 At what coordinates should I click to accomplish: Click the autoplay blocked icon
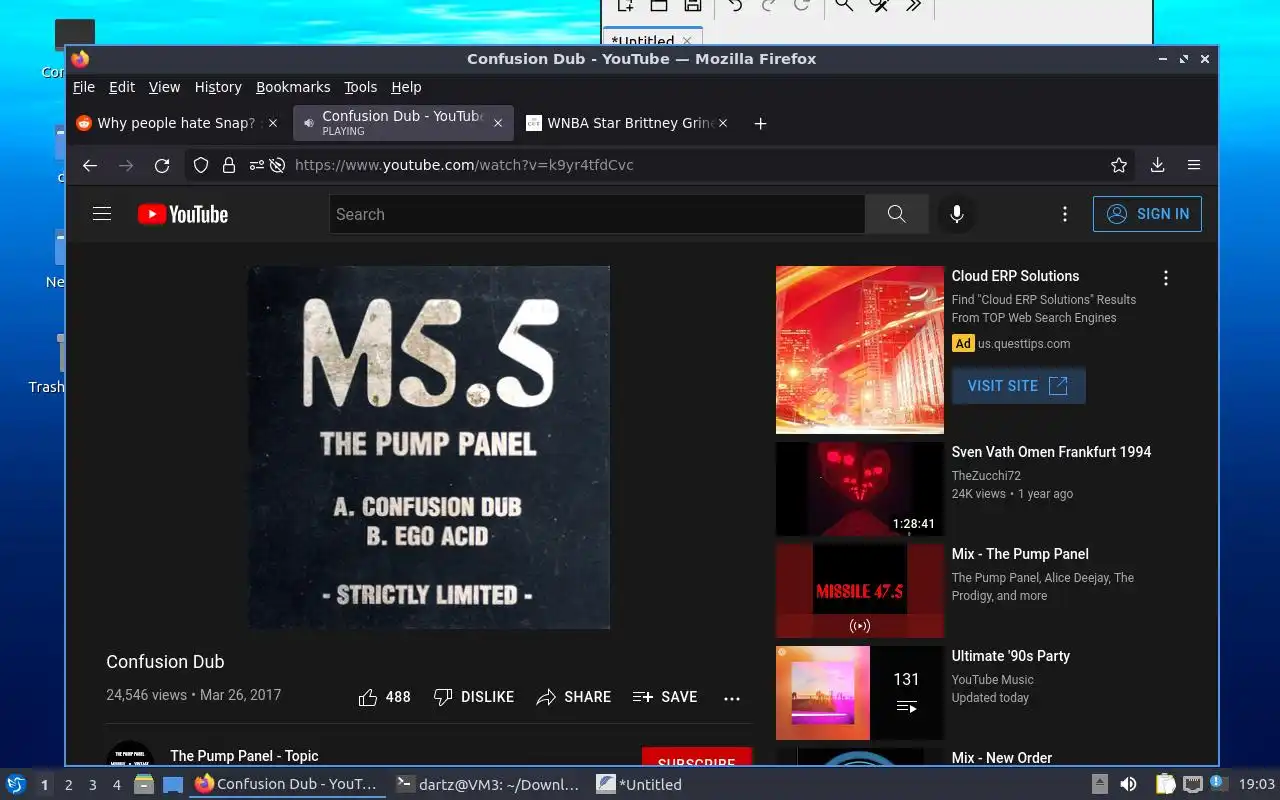277,165
